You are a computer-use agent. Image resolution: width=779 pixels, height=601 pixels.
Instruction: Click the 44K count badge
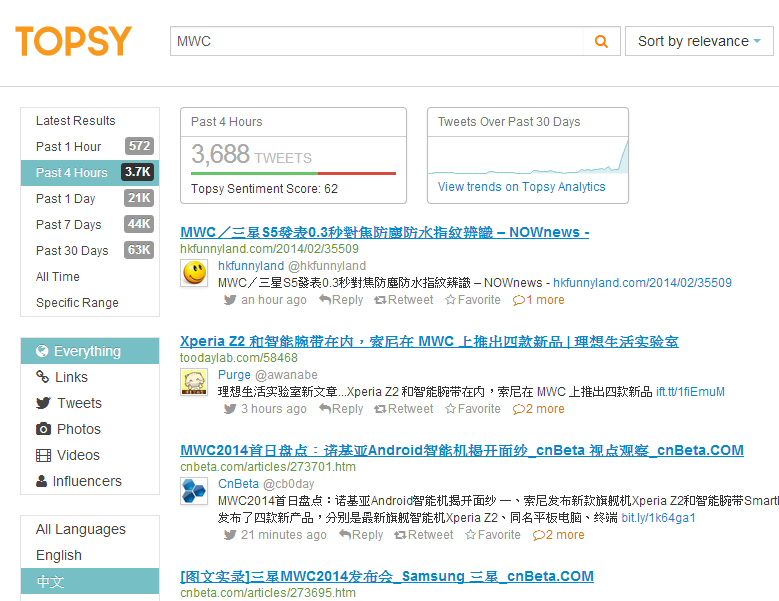139,224
